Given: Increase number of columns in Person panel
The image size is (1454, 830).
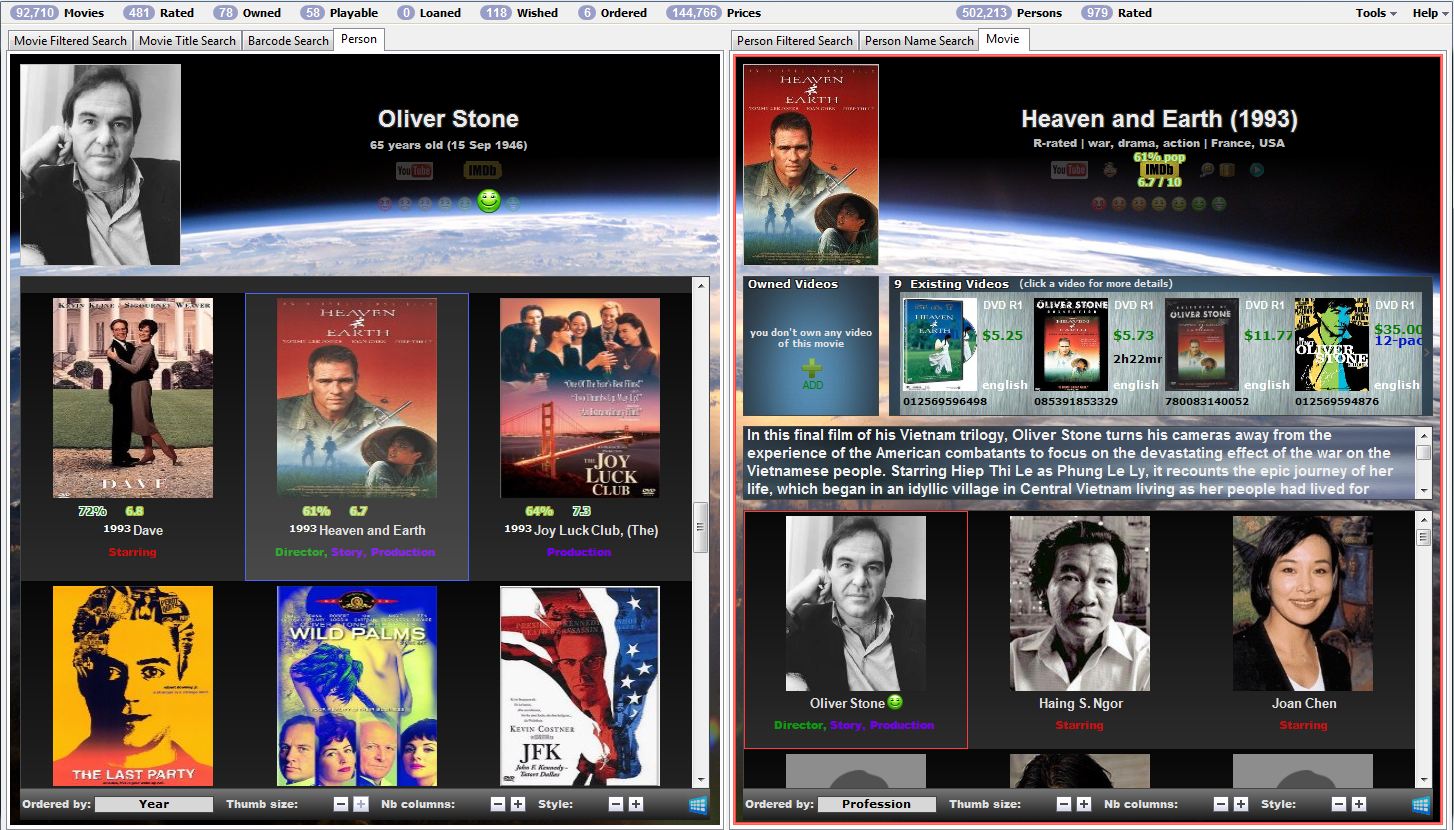Looking at the screenshot, I should click(x=518, y=804).
